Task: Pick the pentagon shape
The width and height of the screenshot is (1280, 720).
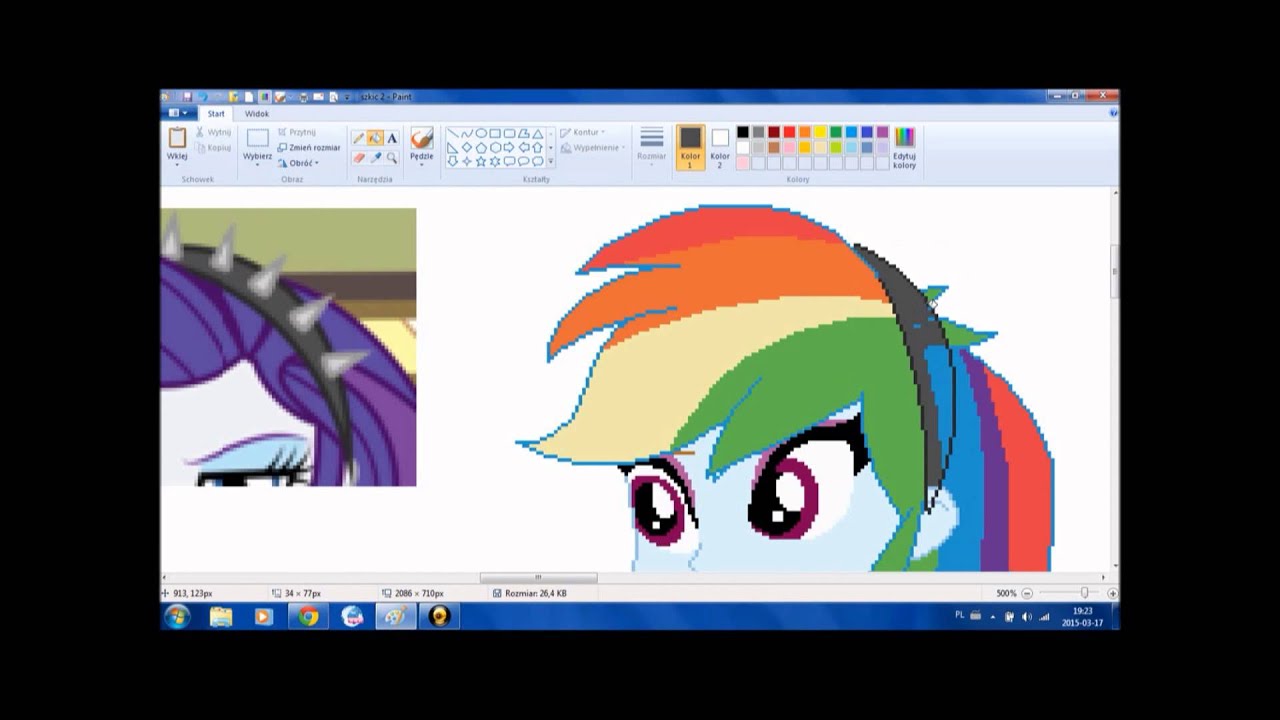Action: point(481,147)
